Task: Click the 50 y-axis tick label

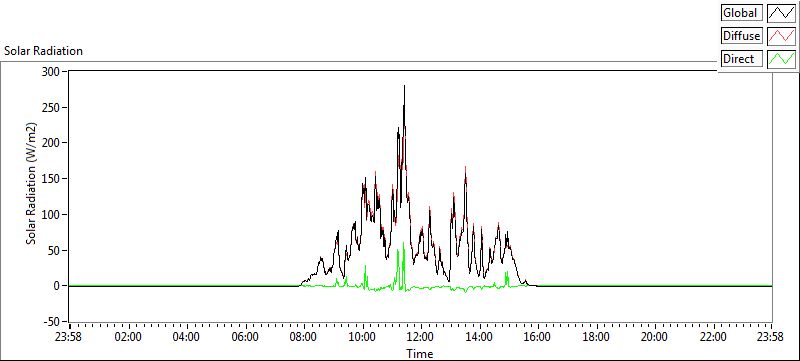Action: tap(53, 250)
